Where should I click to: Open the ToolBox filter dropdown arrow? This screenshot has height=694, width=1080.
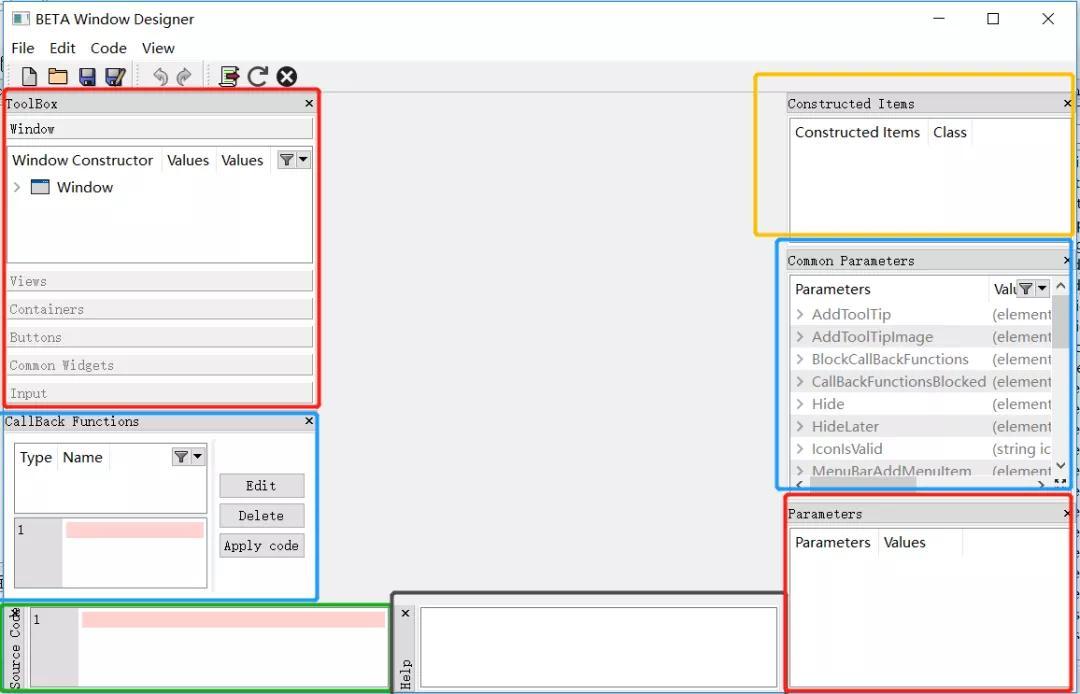pyautogui.click(x=303, y=160)
